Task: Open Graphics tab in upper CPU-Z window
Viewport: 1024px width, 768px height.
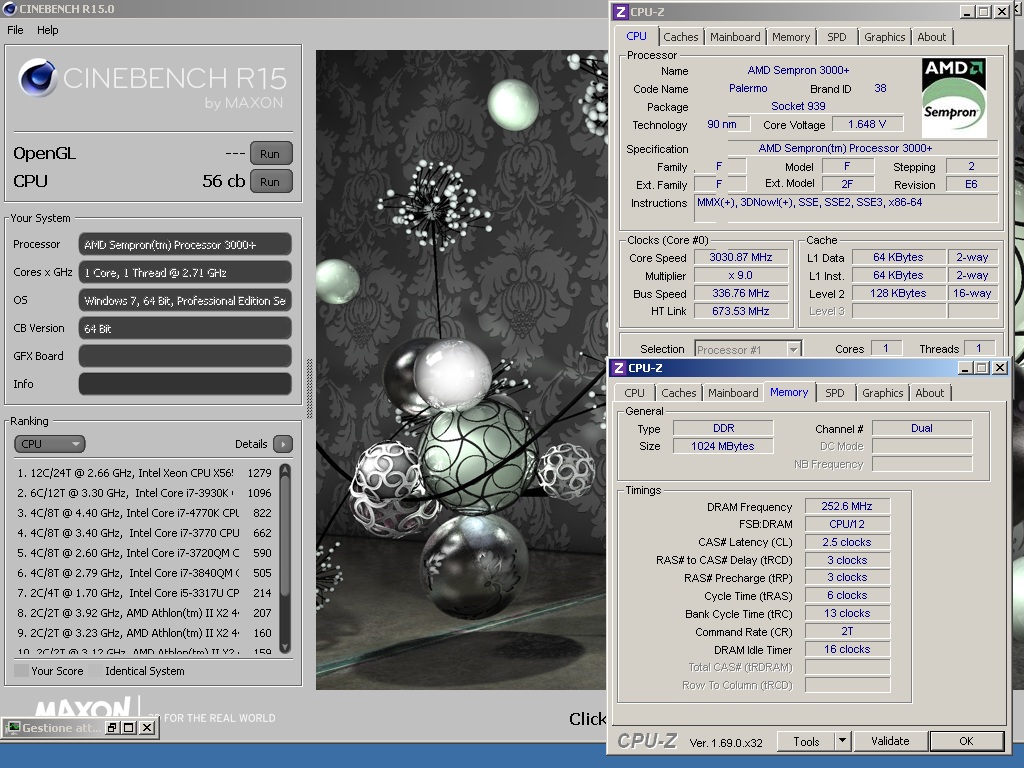Action: tap(885, 37)
